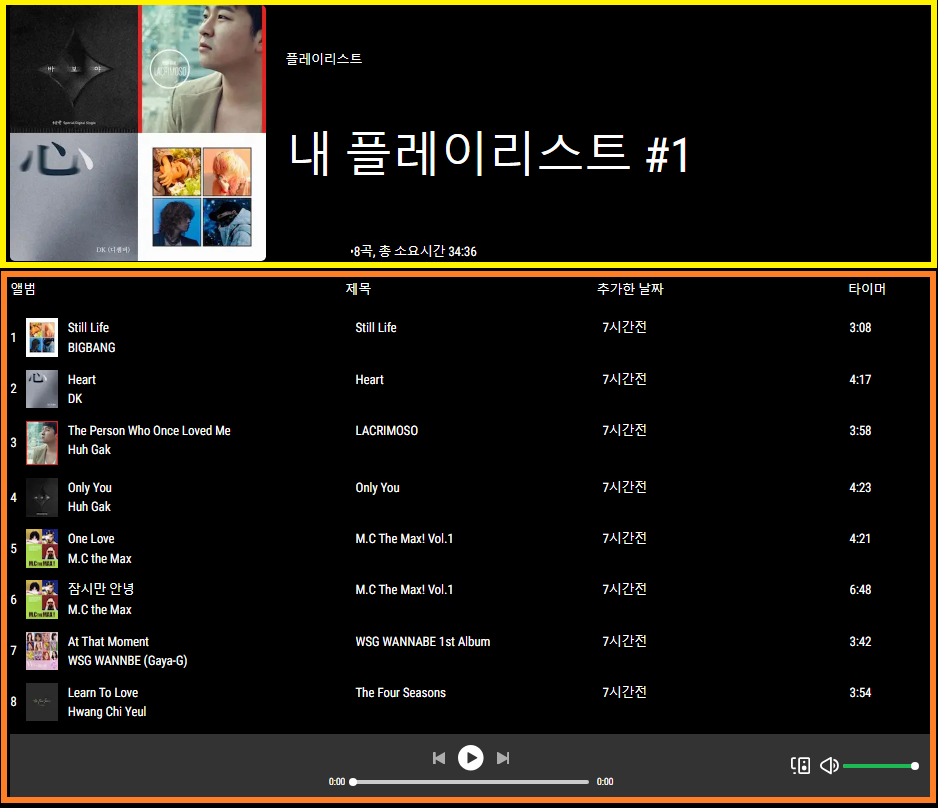
Task: Open the Still Life album thumbnail
Action: (42, 337)
